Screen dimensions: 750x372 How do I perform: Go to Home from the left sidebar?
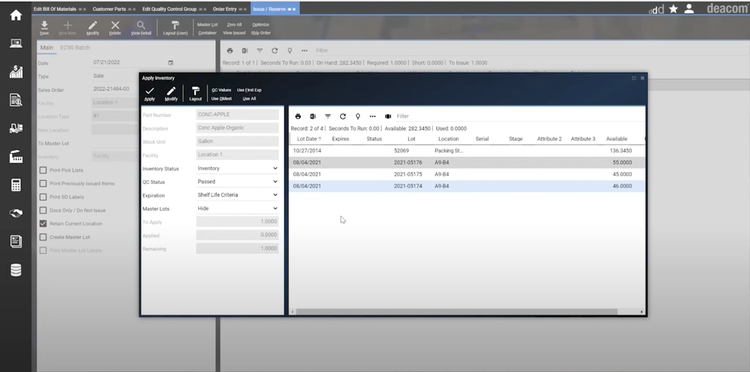pyautogui.click(x=16, y=15)
